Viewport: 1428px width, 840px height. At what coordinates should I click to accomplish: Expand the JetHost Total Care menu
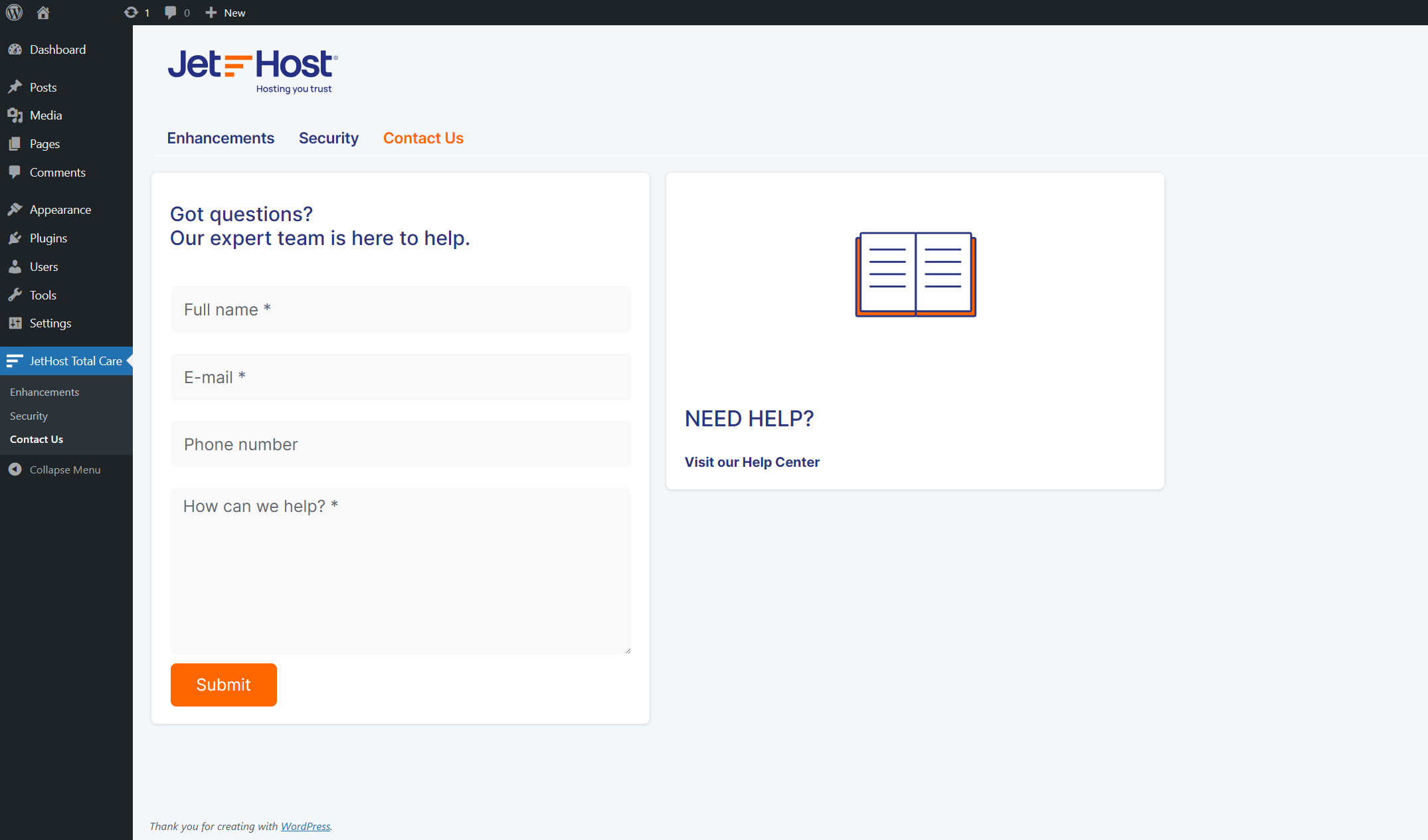coord(75,361)
